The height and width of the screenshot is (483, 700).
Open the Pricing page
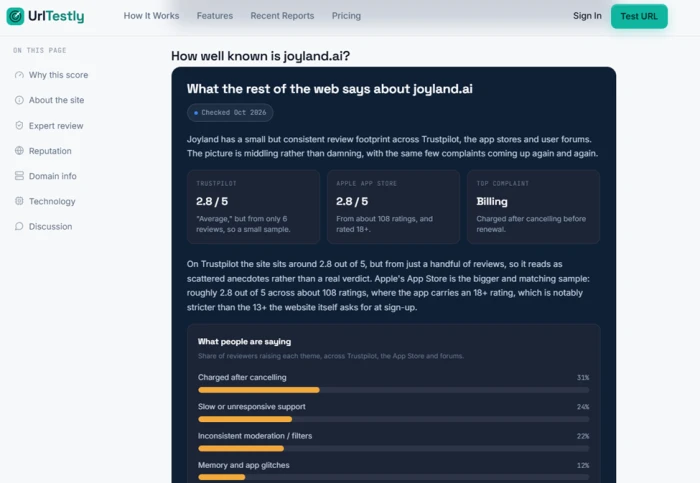tap(346, 16)
